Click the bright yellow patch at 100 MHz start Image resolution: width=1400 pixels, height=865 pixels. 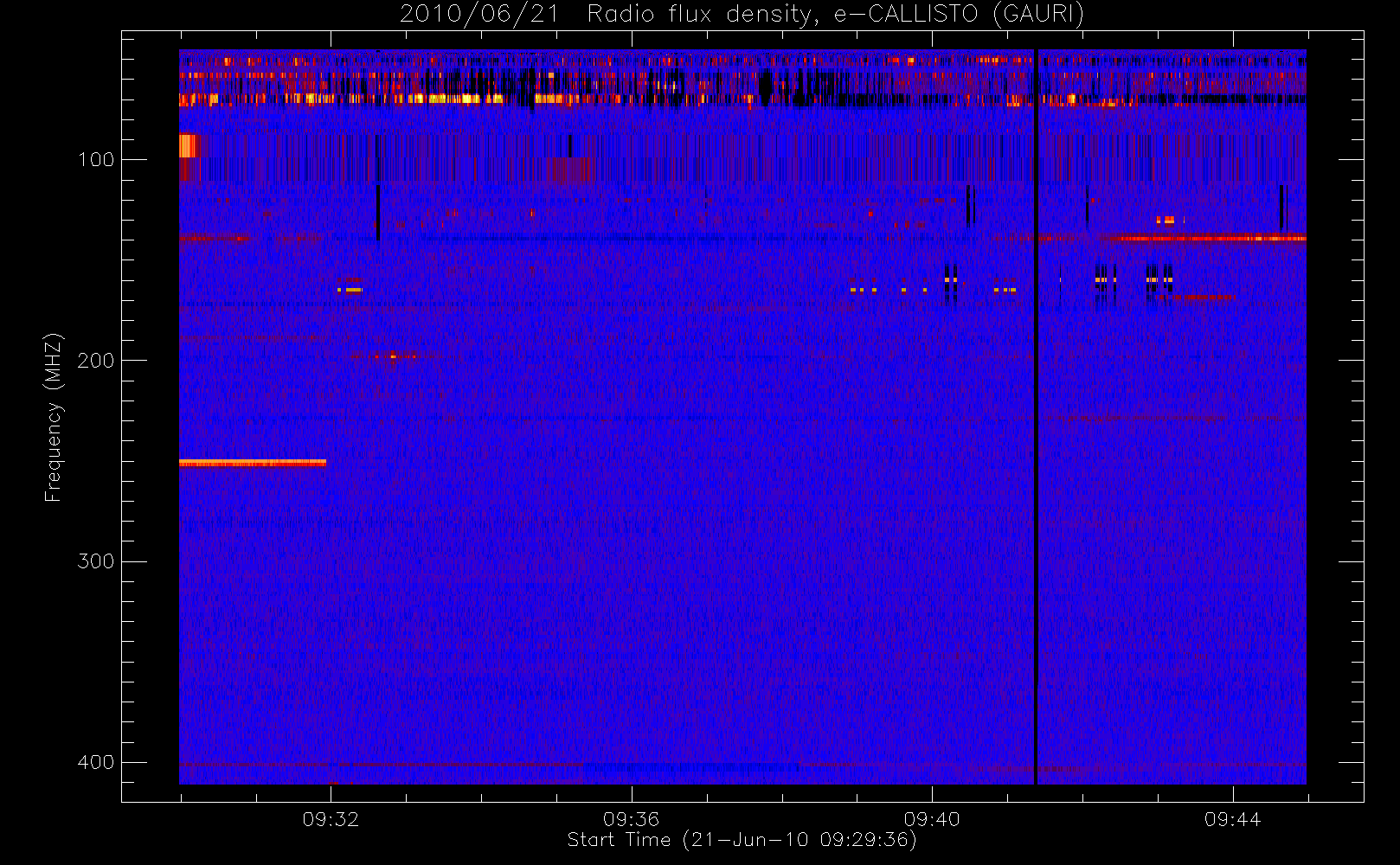(x=188, y=146)
